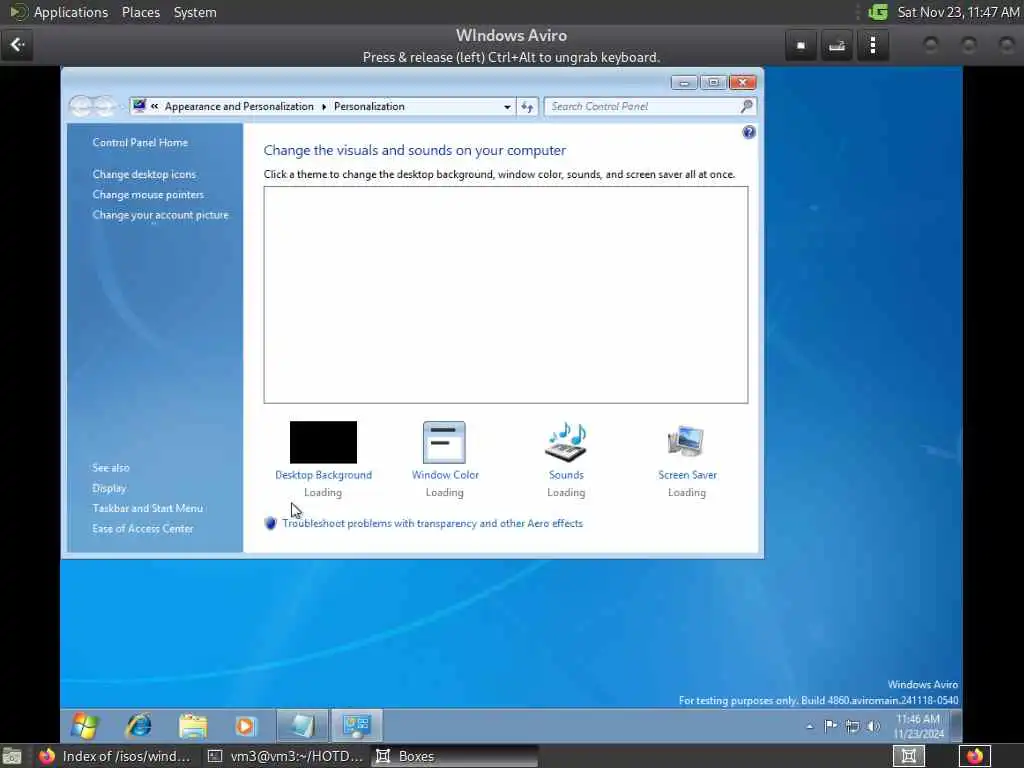The image size is (1024, 768).
Task: Launch Internet Explorer from Windows taskbar
Action: [x=138, y=725]
